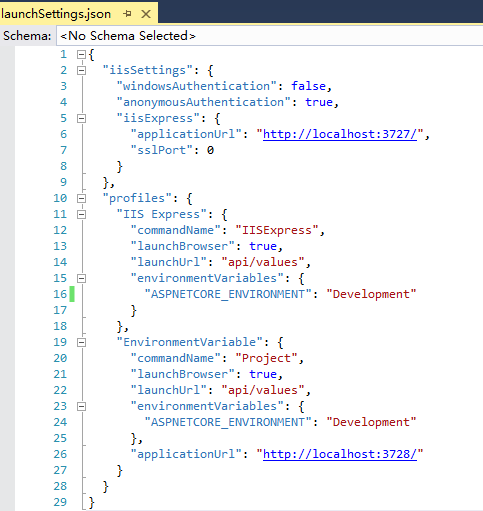Click the api/values value on line 14
This screenshot has height=511, width=483.
263,262
